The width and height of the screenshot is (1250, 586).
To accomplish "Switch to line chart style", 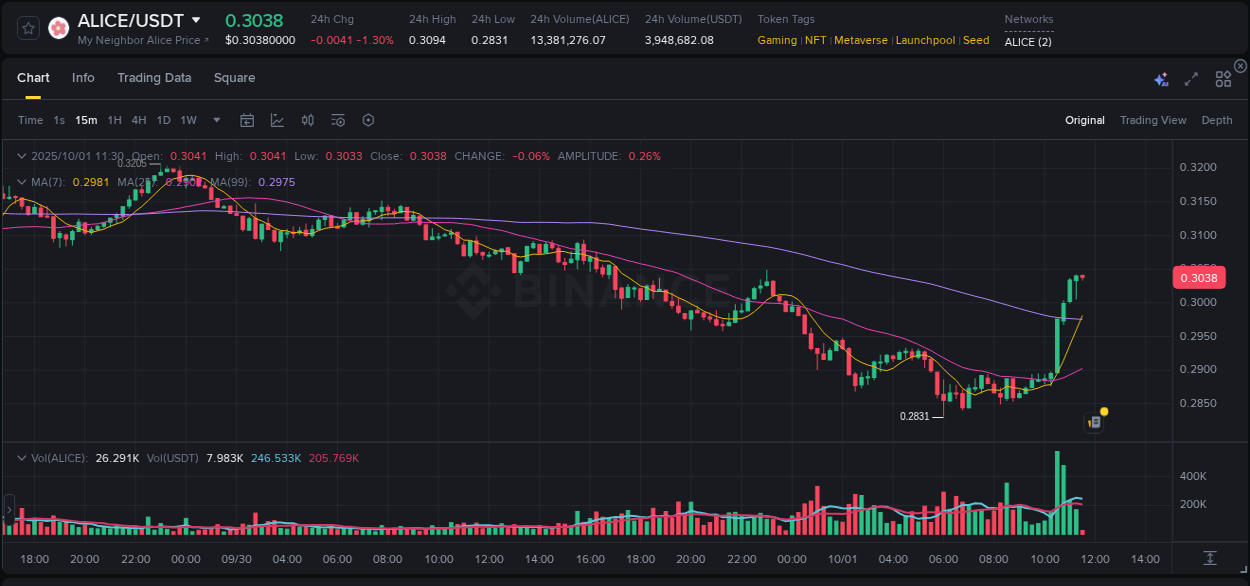I will pos(277,120).
